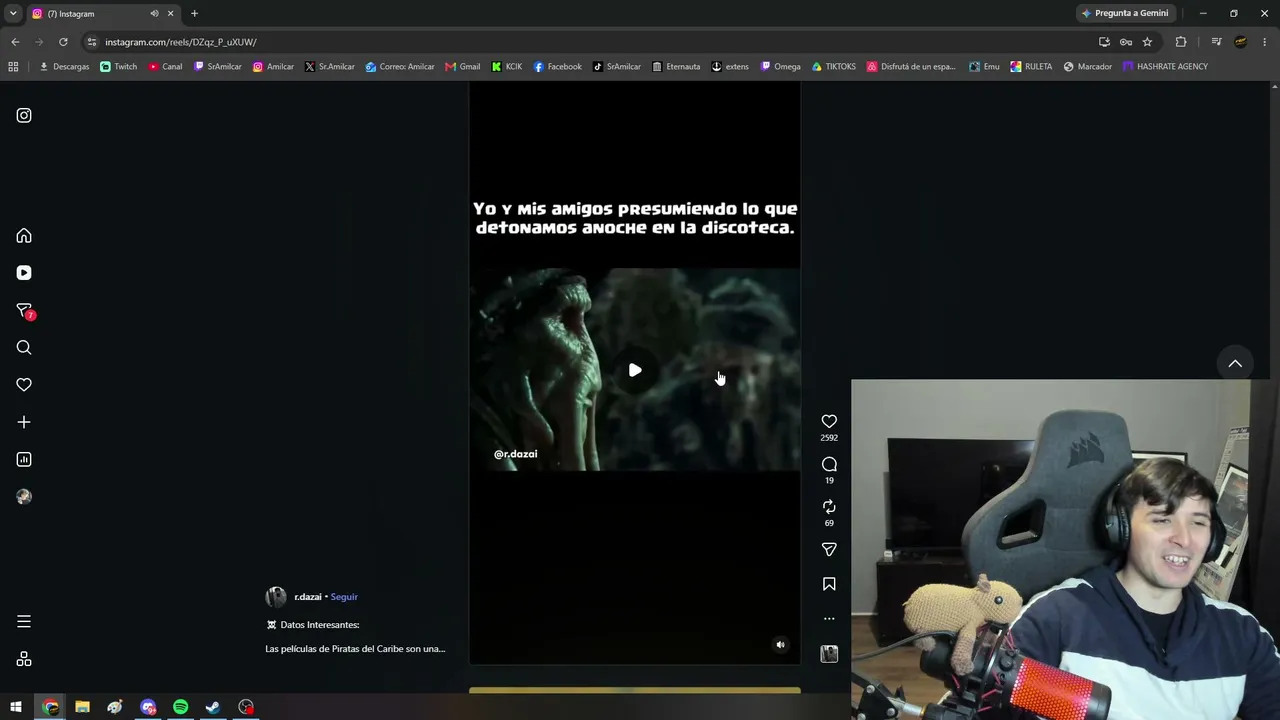Open Notifications heart in left sidebar
Screen dimensions: 1280x720
24,385
